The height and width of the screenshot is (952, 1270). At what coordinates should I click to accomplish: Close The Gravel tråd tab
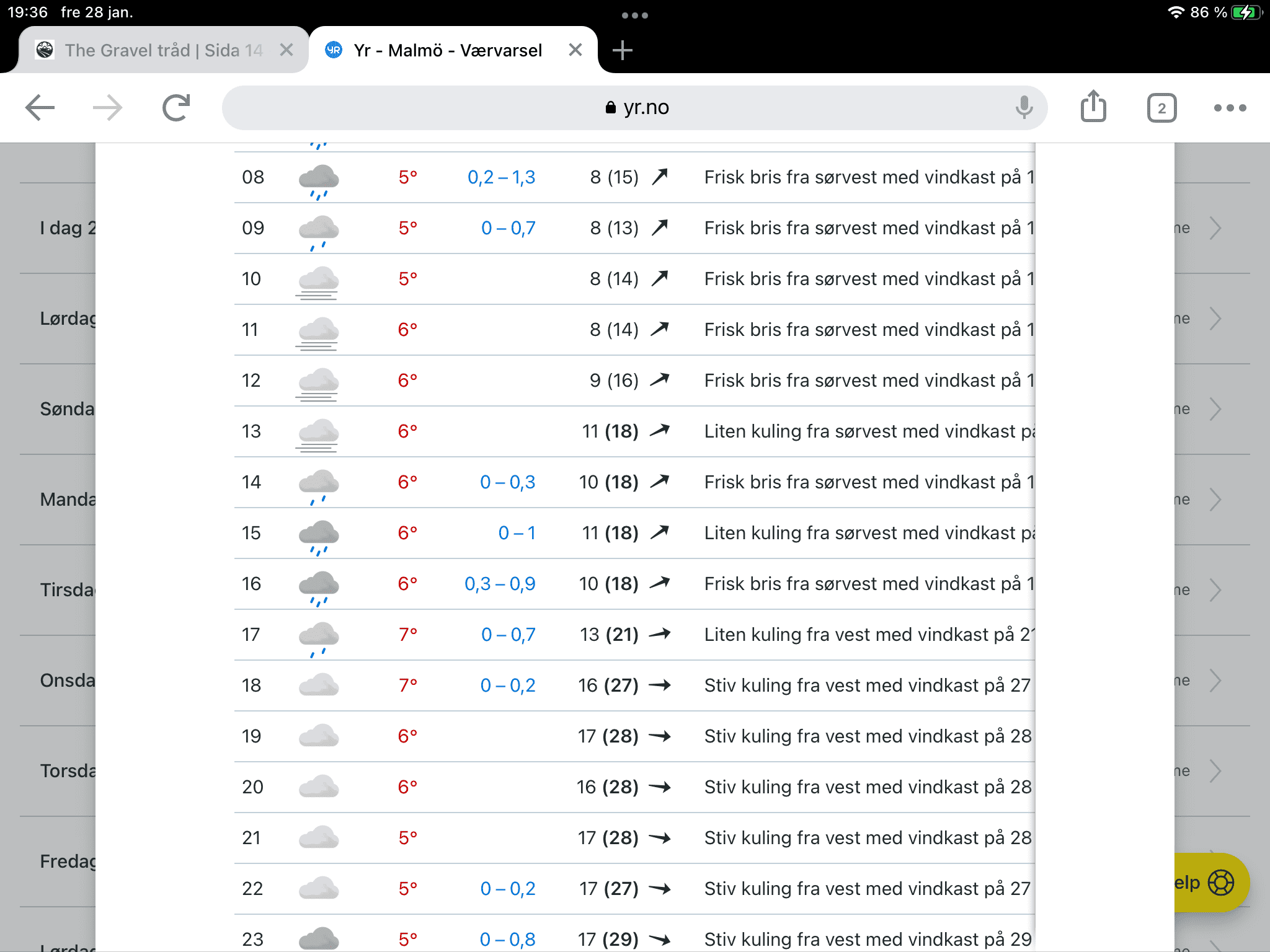tap(286, 50)
